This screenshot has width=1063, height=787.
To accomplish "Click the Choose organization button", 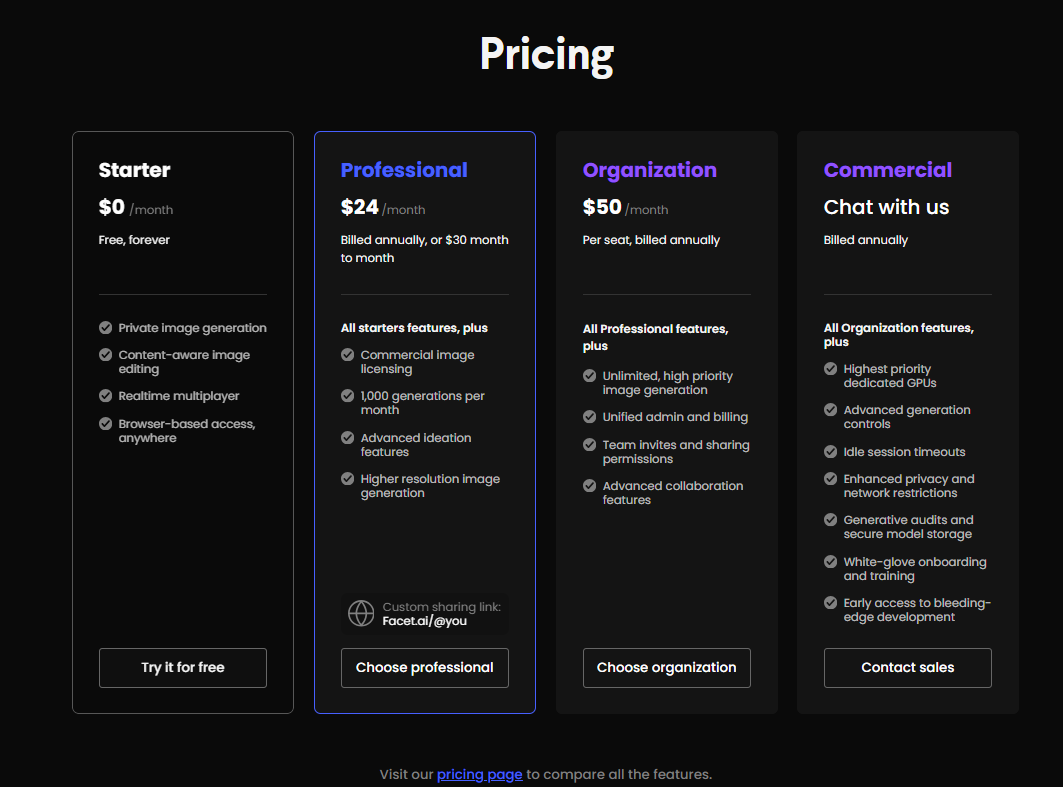I will (x=667, y=668).
